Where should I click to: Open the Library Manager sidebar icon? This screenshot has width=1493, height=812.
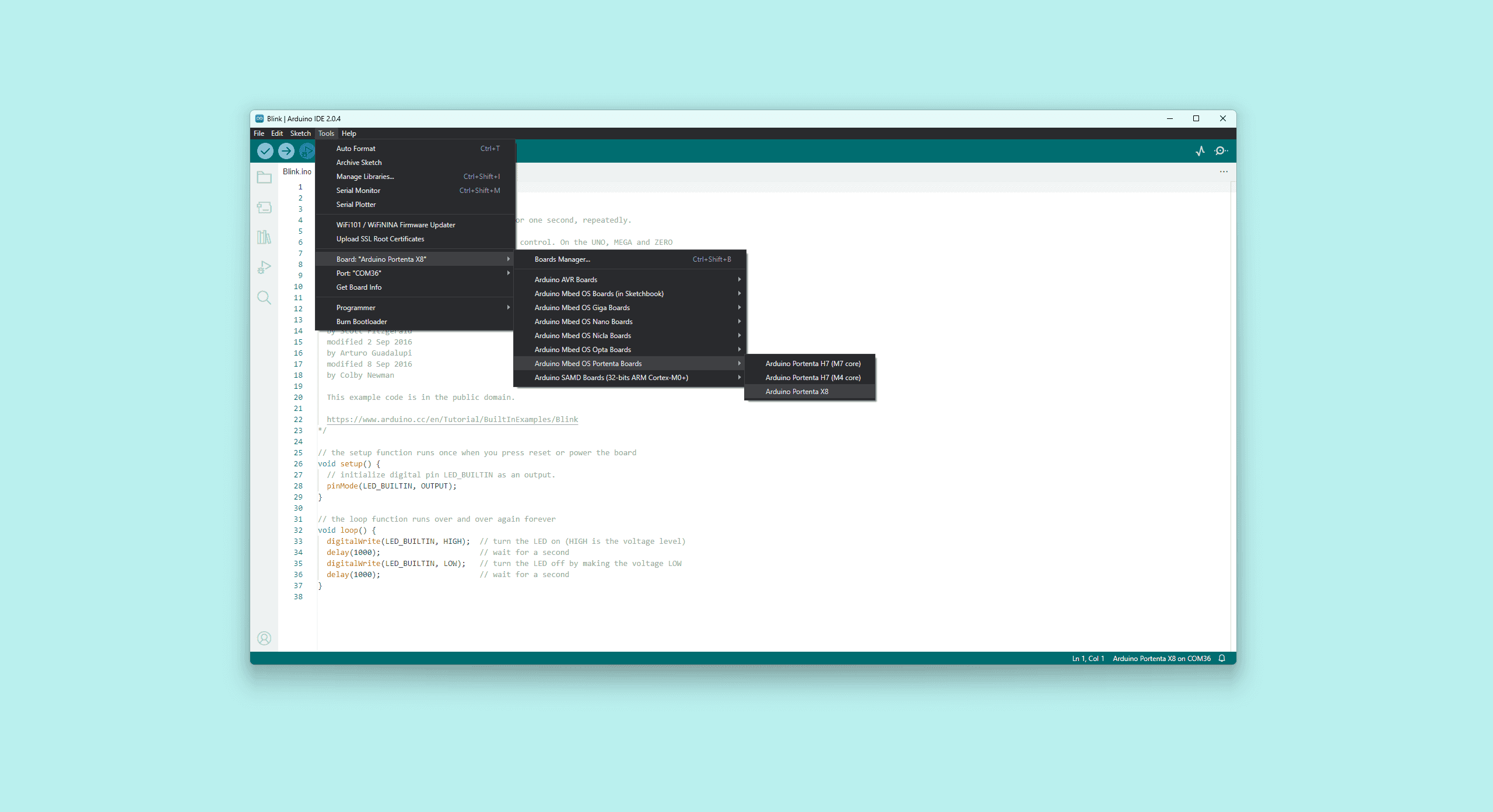pos(264,237)
